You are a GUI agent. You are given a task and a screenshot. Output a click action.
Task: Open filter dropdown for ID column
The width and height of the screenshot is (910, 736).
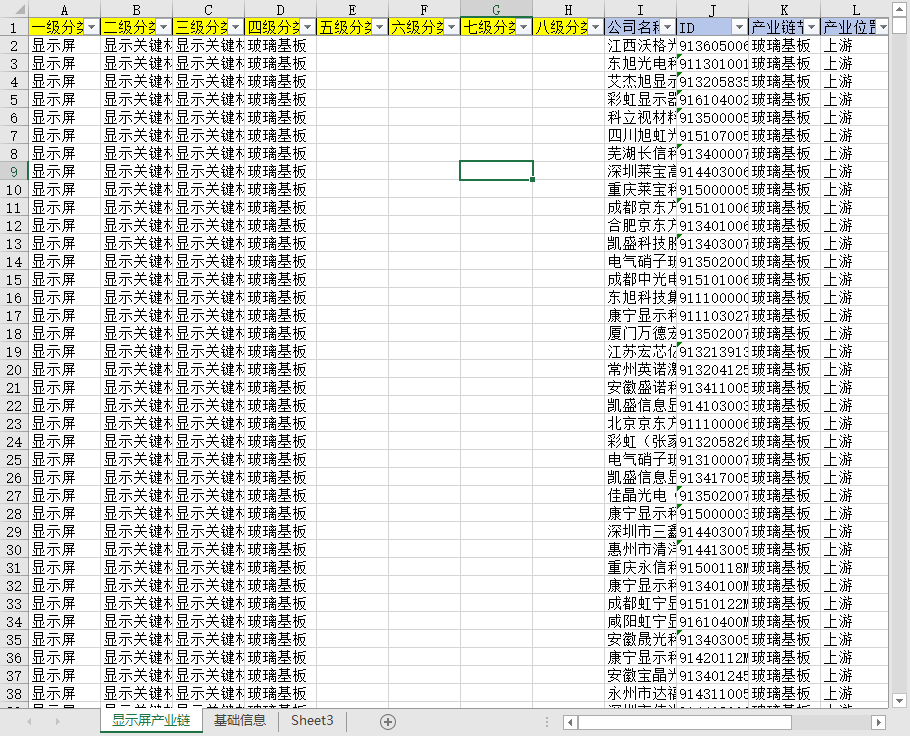pos(739,27)
